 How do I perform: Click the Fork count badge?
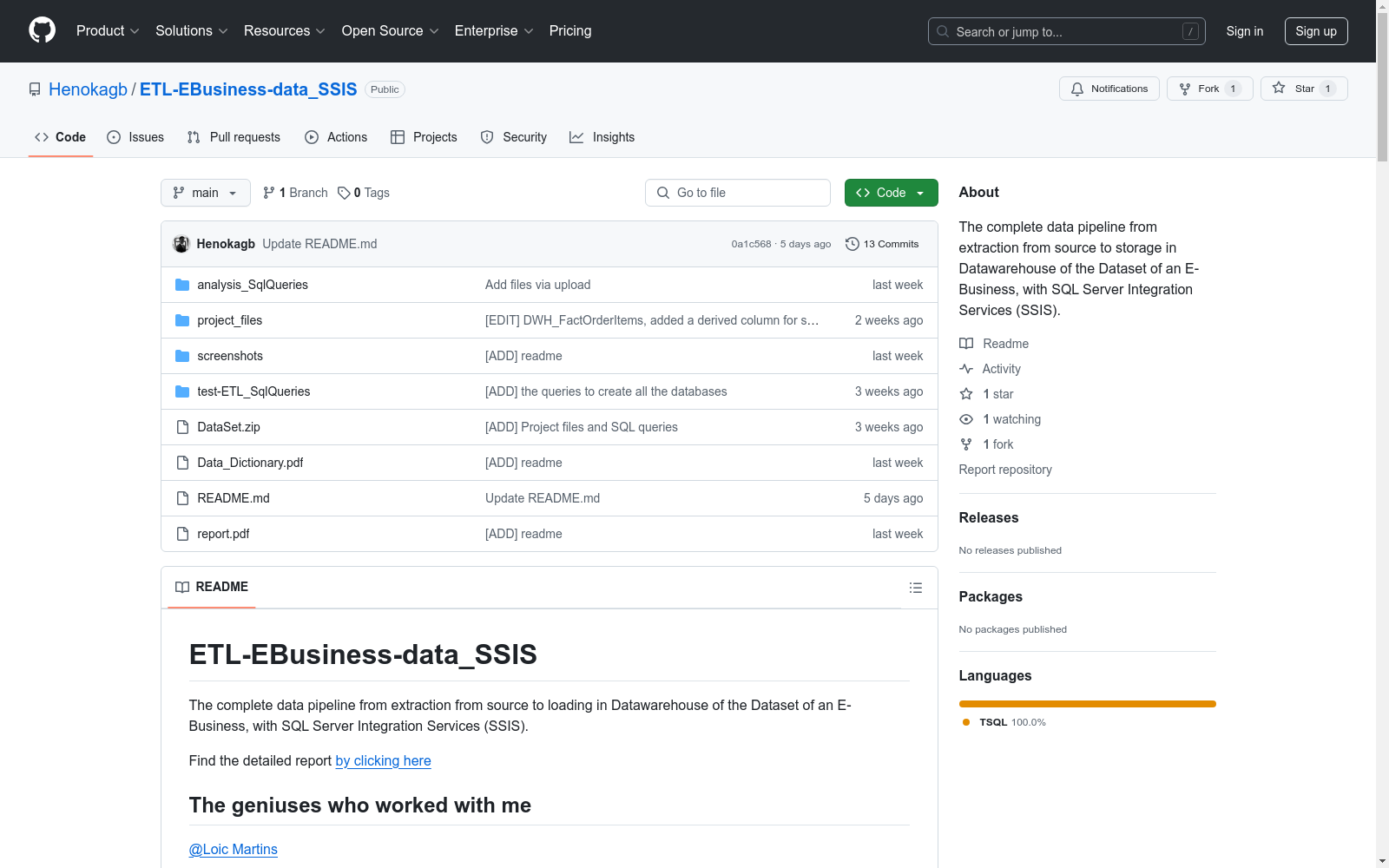(1233, 89)
